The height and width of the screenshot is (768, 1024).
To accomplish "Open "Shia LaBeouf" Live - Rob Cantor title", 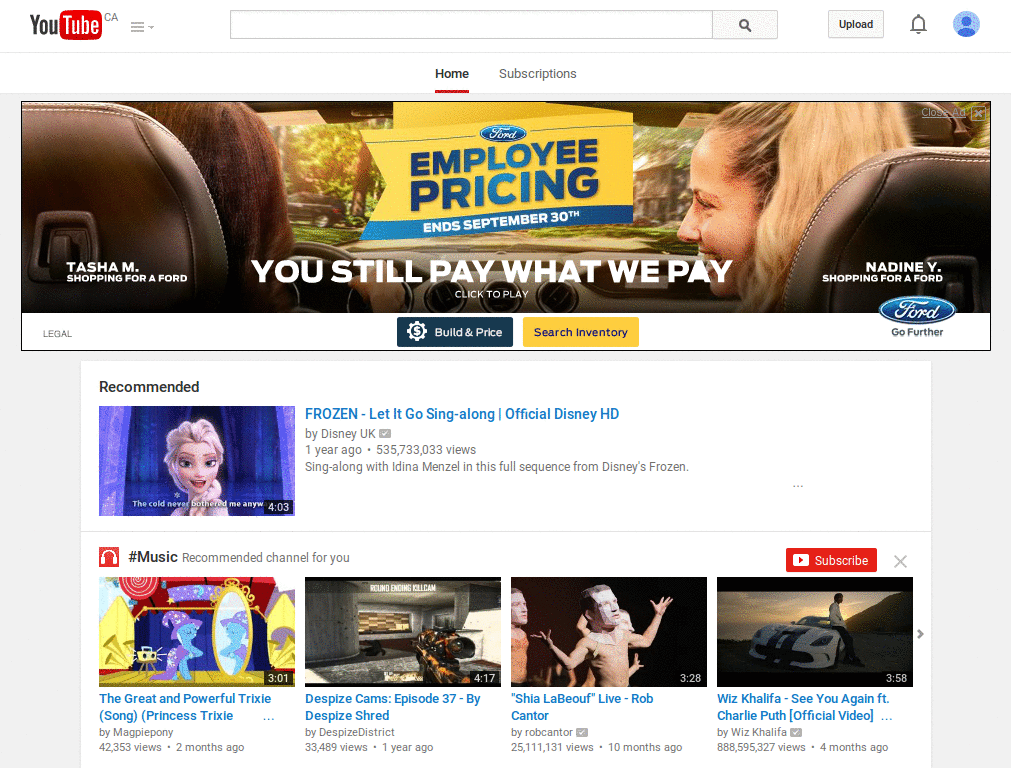I will [582, 707].
